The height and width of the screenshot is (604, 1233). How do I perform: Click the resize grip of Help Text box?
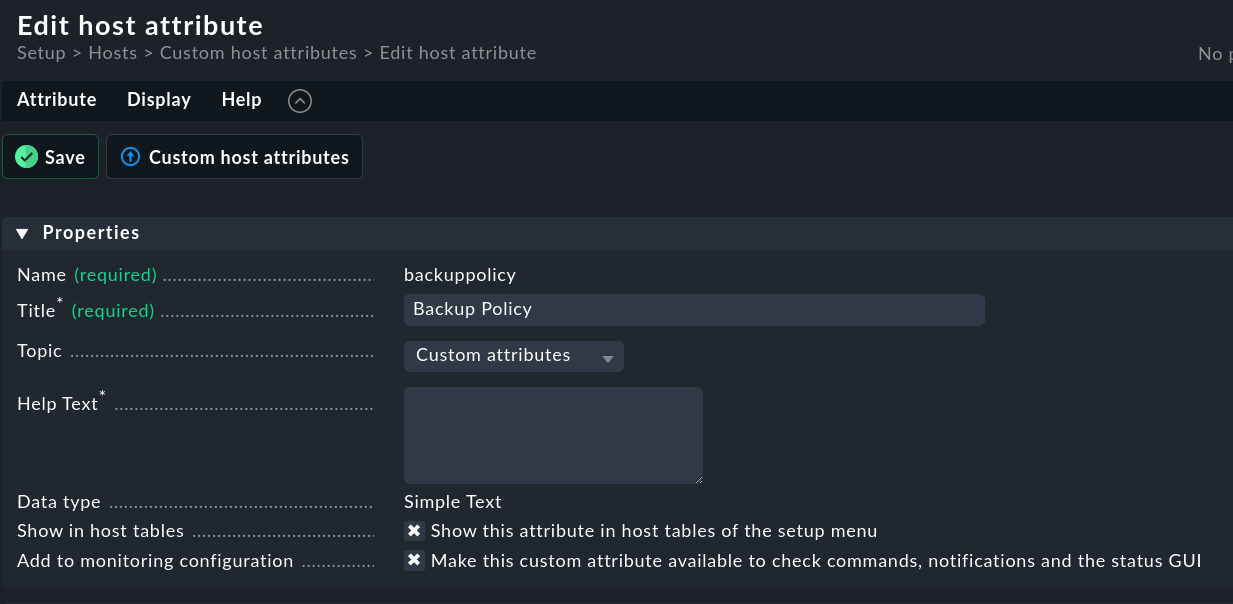(x=697, y=478)
